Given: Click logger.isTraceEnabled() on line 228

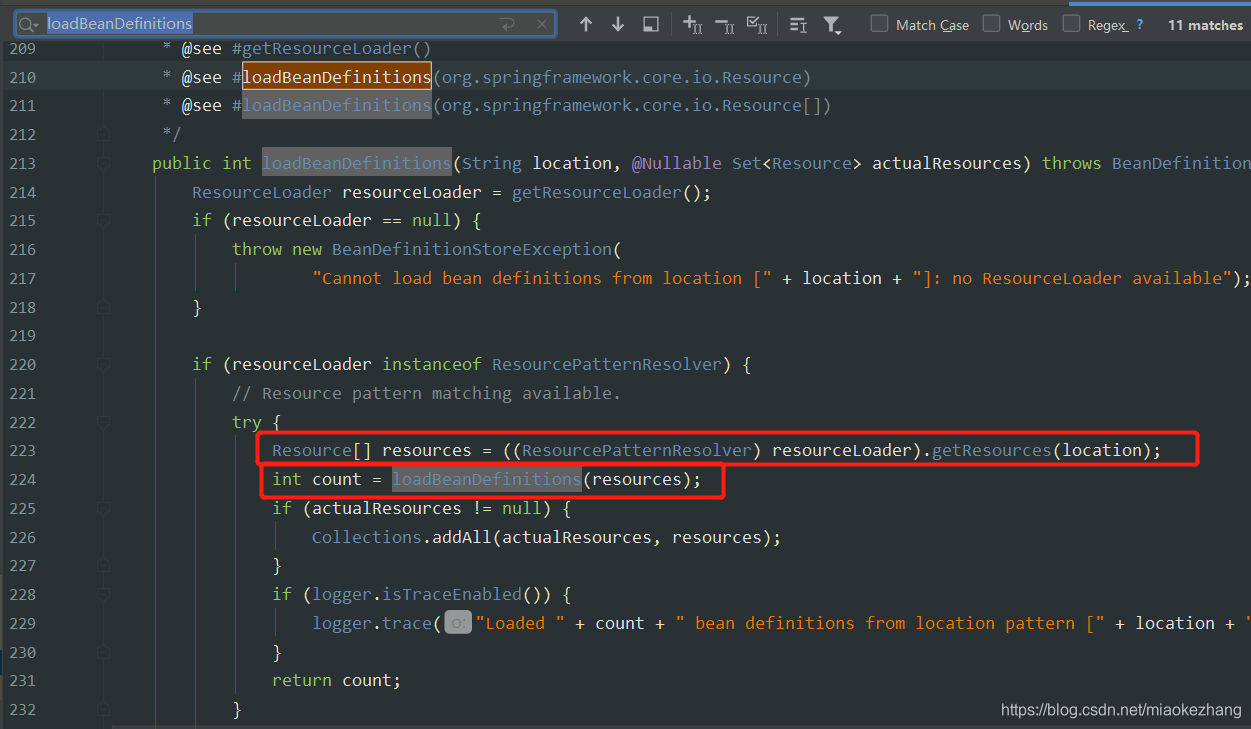Looking at the screenshot, I should pyautogui.click(x=427, y=594).
